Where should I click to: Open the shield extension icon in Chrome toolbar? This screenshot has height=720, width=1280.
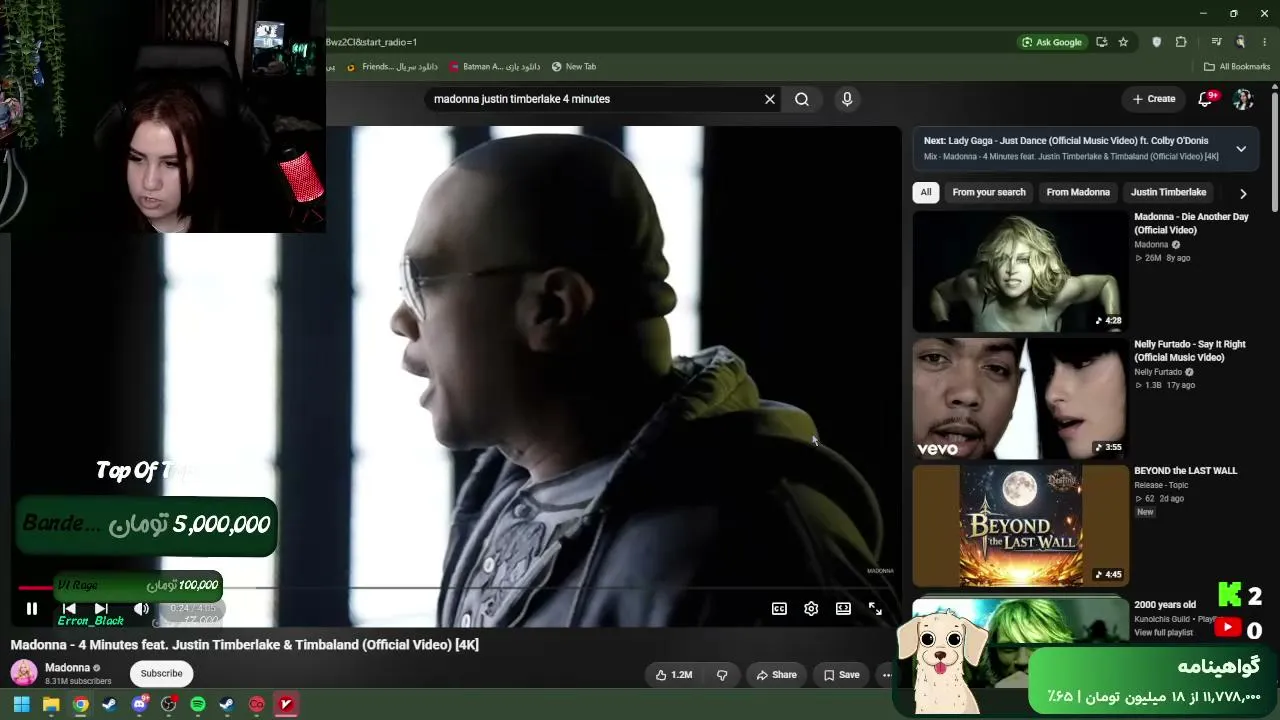coord(1157,42)
